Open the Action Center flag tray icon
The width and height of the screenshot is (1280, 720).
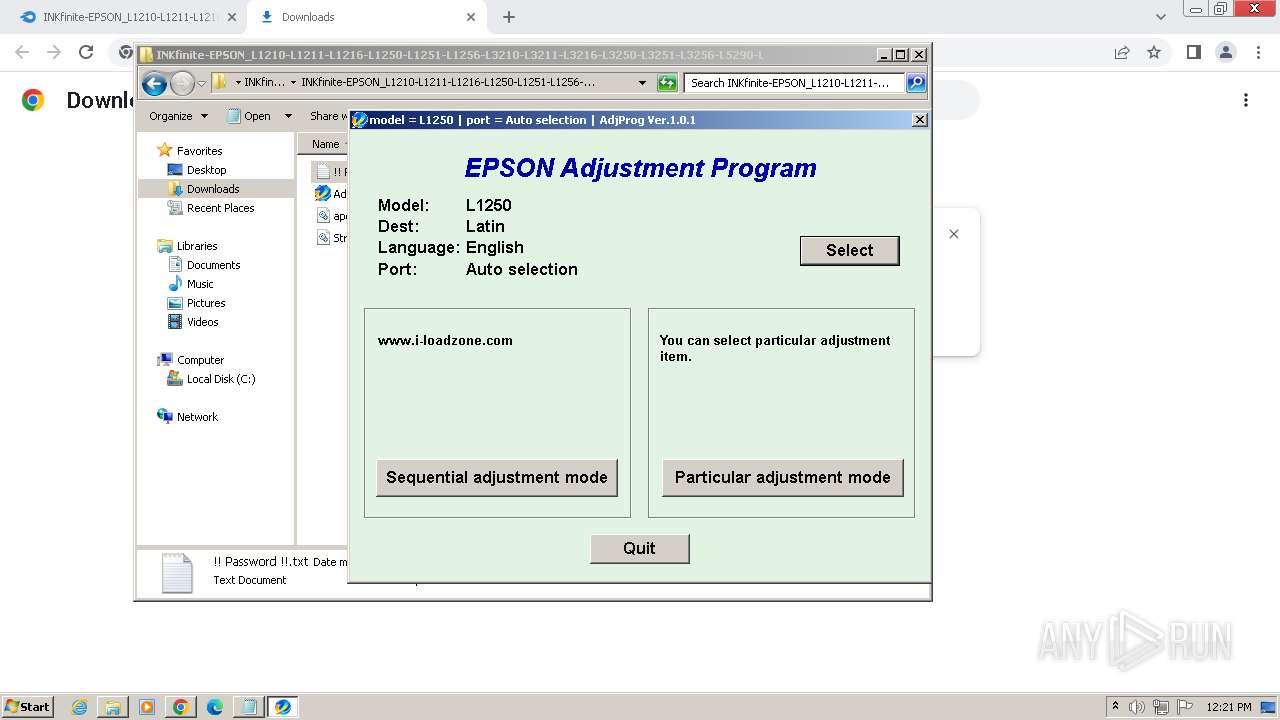coord(1185,707)
